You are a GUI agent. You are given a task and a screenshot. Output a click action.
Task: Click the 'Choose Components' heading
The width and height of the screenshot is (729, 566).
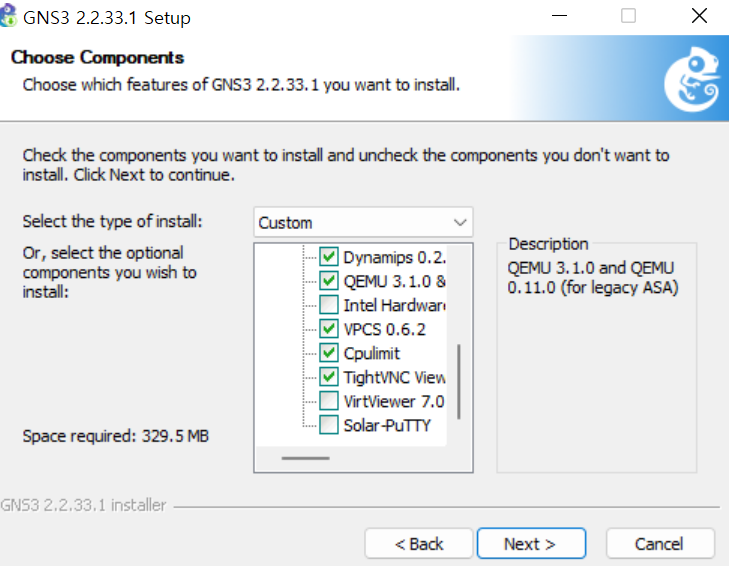[x=98, y=57]
